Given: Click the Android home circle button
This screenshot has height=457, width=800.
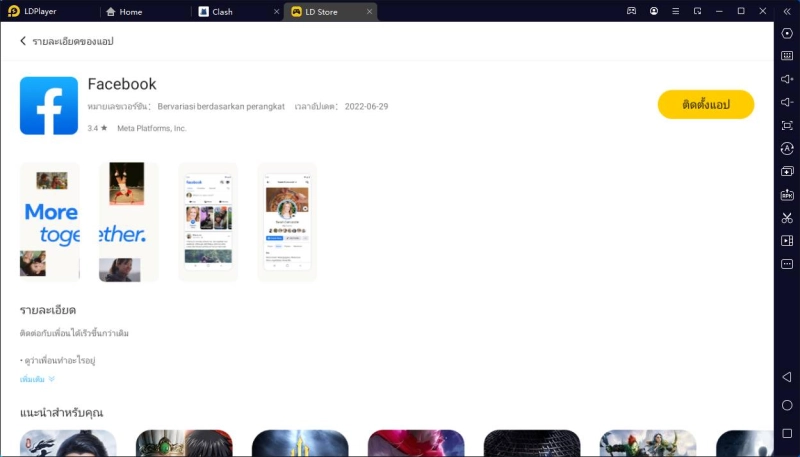Looking at the screenshot, I should click(787, 405).
